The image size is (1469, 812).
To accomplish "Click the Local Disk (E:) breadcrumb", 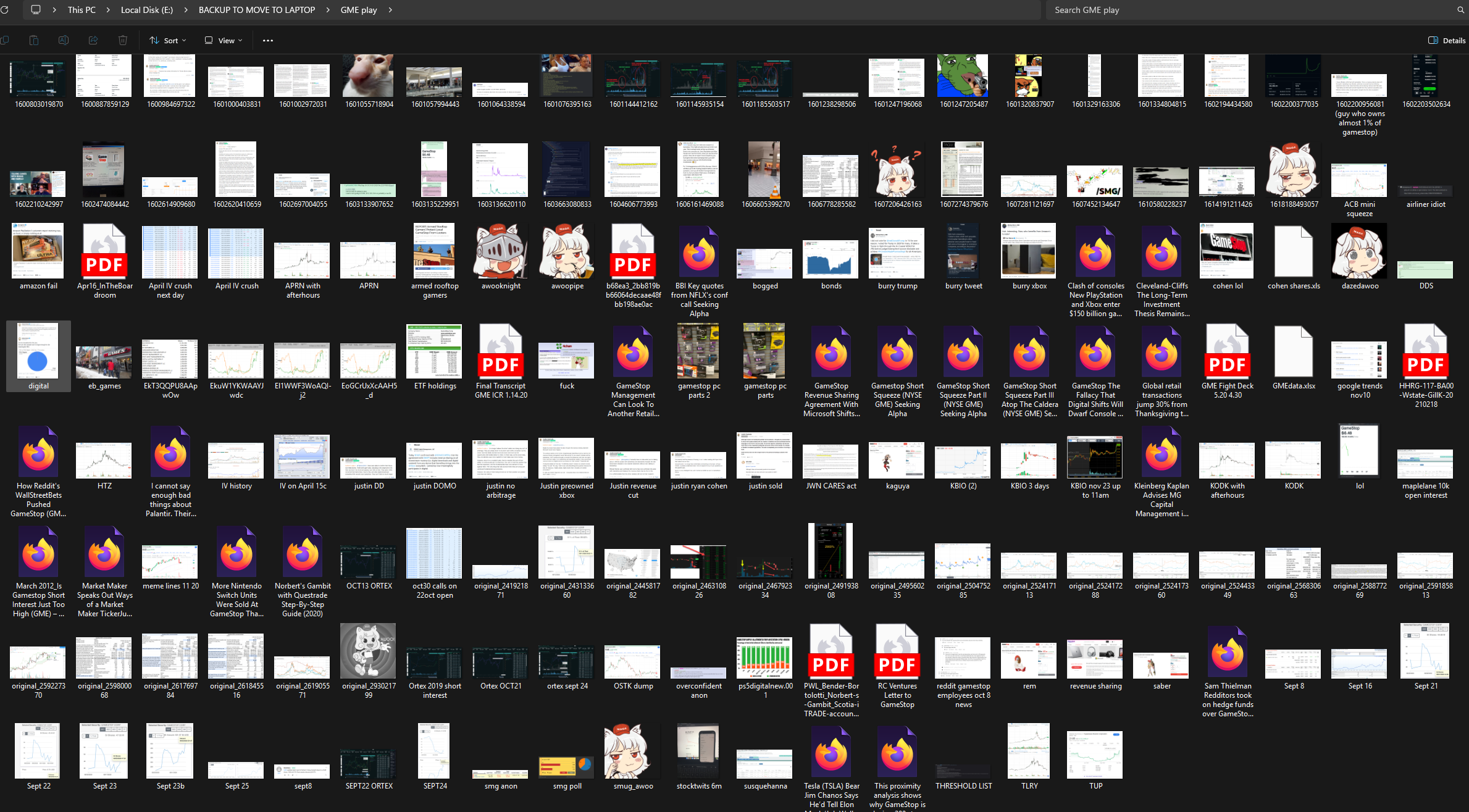I will point(146,10).
